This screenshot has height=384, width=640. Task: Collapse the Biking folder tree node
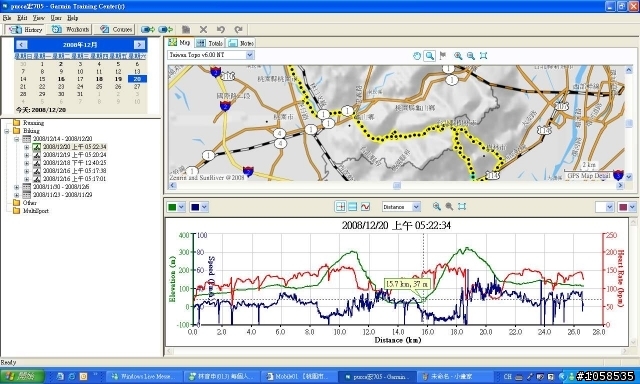7,131
